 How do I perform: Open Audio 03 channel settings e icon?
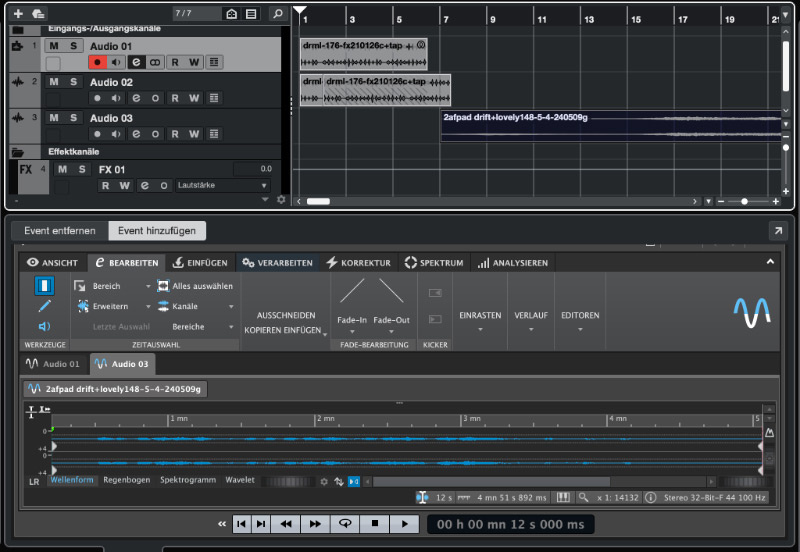pos(136,134)
